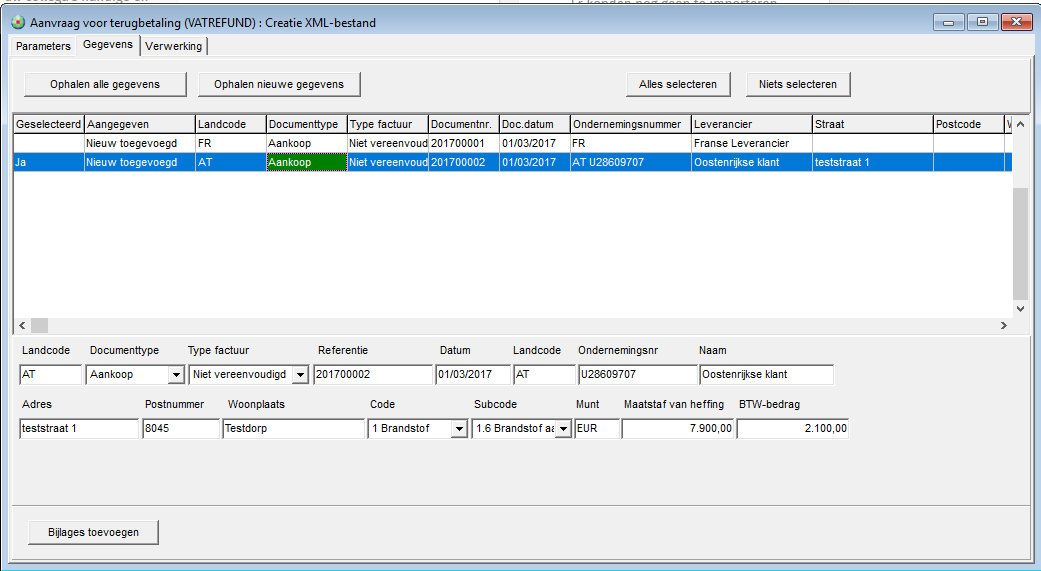Close the VATREFUND window

tap(1016, 22)
